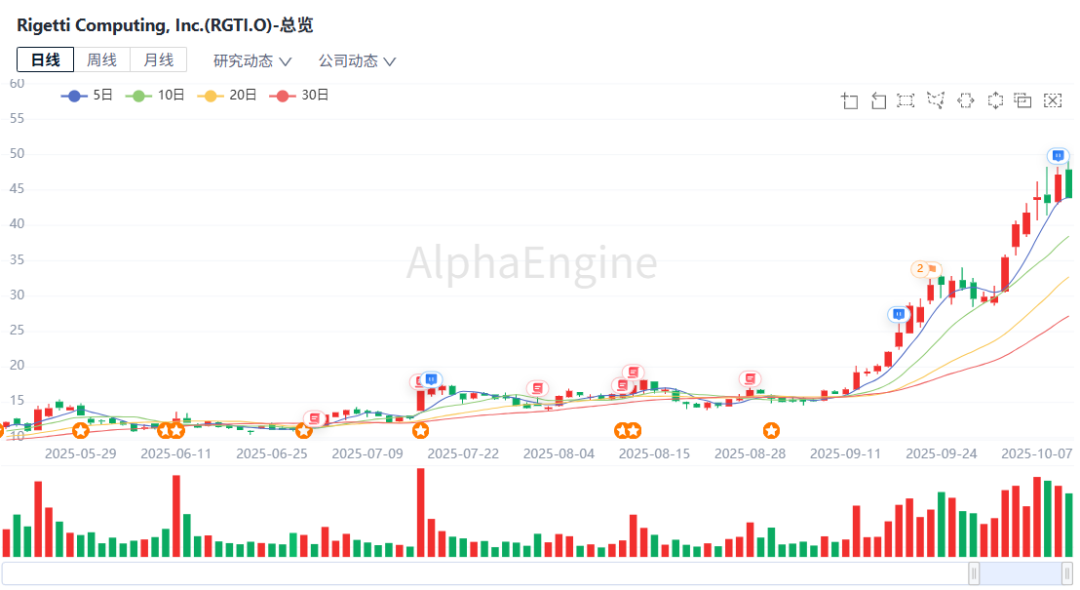Open the blue marker near the 50 price level
Viewport: 1080px width, 590px height.
1058,156
